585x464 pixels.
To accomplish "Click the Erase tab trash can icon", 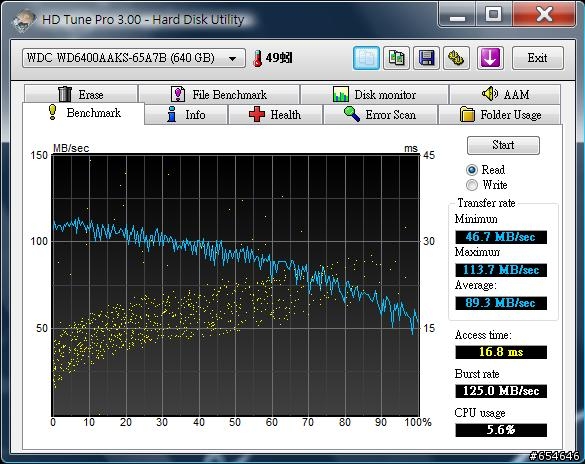I will coord(65,94).
